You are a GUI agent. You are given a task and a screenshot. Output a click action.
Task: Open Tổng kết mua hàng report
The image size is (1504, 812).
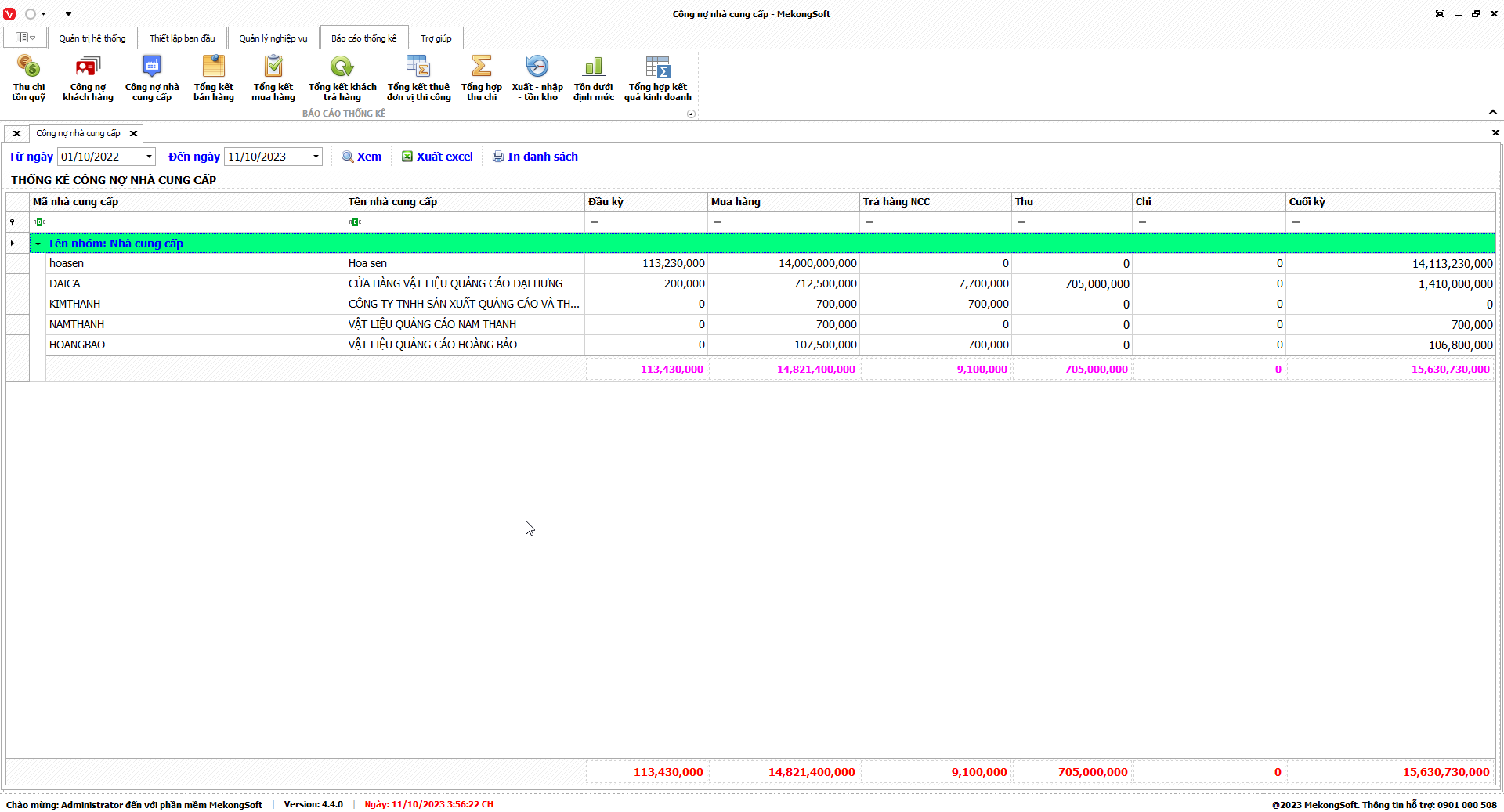click(x=273, y=78)
